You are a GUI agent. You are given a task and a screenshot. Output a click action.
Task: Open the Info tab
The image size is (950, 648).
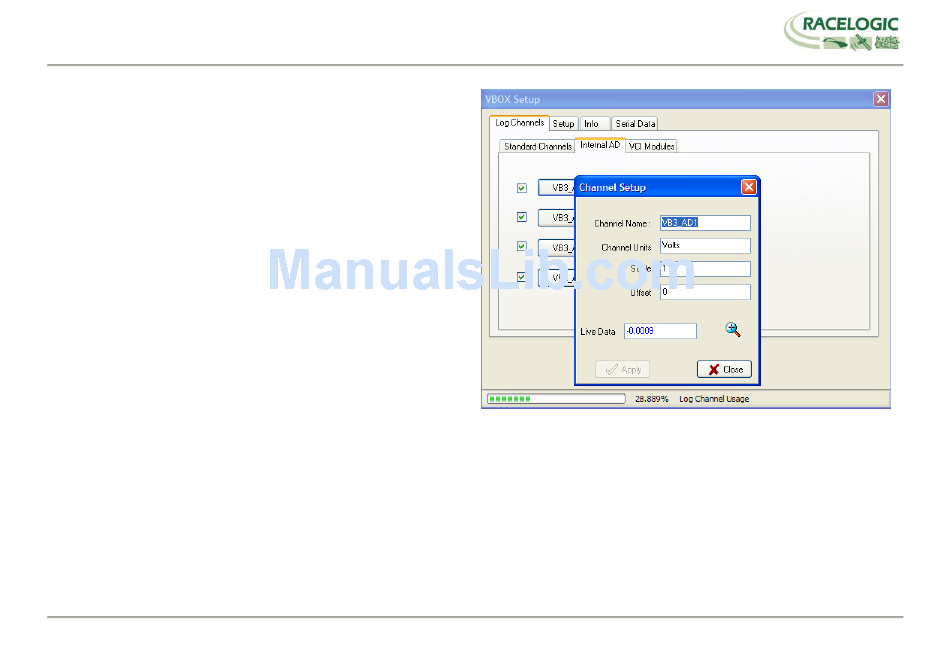pos(592,124)
